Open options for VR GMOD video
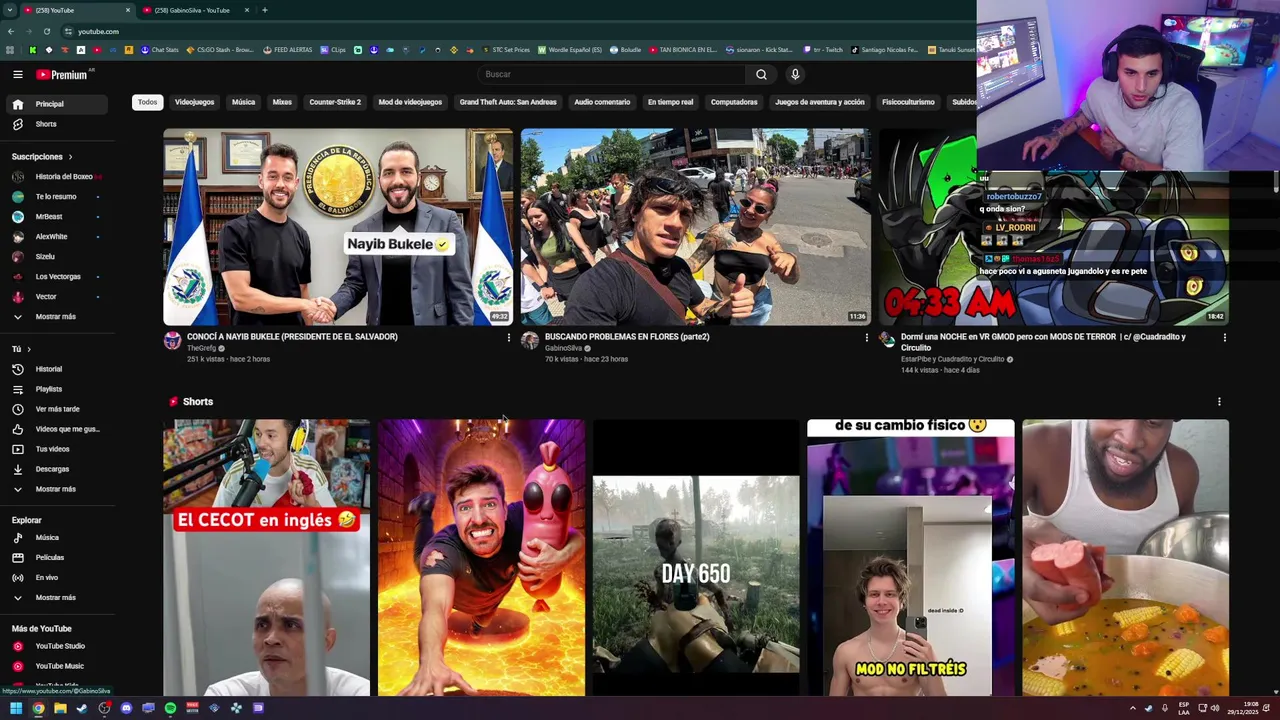 point(1224,337)
